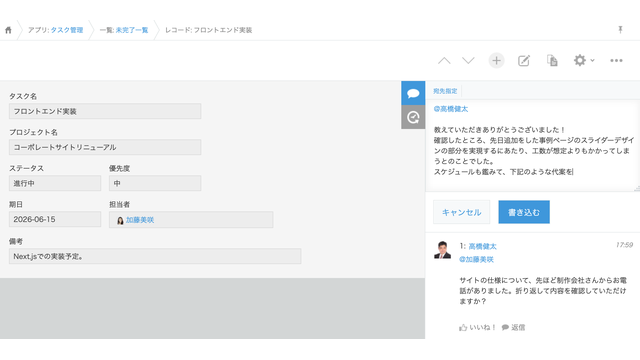Click the priority value 中
The width and height of the screenshot is (640, 360).
(x=155, y=183)
